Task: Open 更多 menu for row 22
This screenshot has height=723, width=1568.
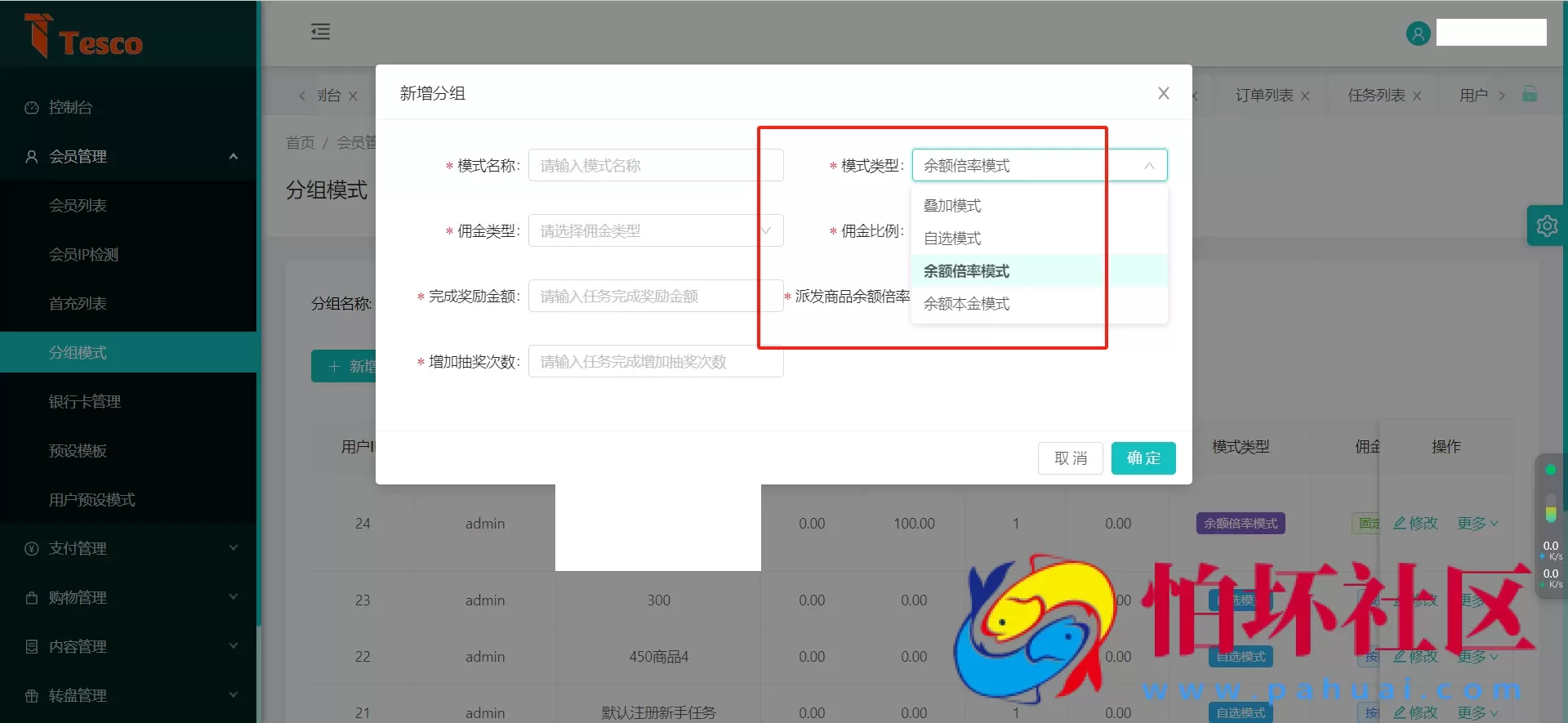Action: pyautogui.click(x=1478, y=657)
